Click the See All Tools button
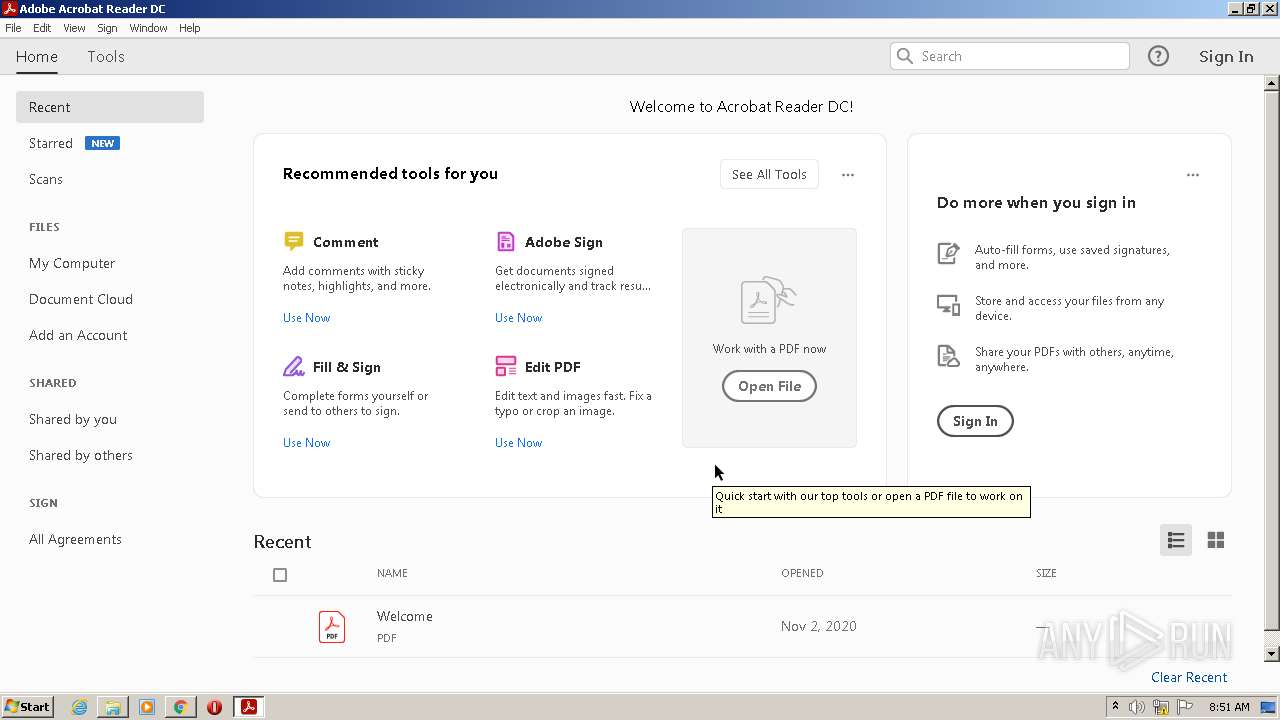Image resolution: width=1280 pixels, height=720 pixels. click(x=769, y=174)
